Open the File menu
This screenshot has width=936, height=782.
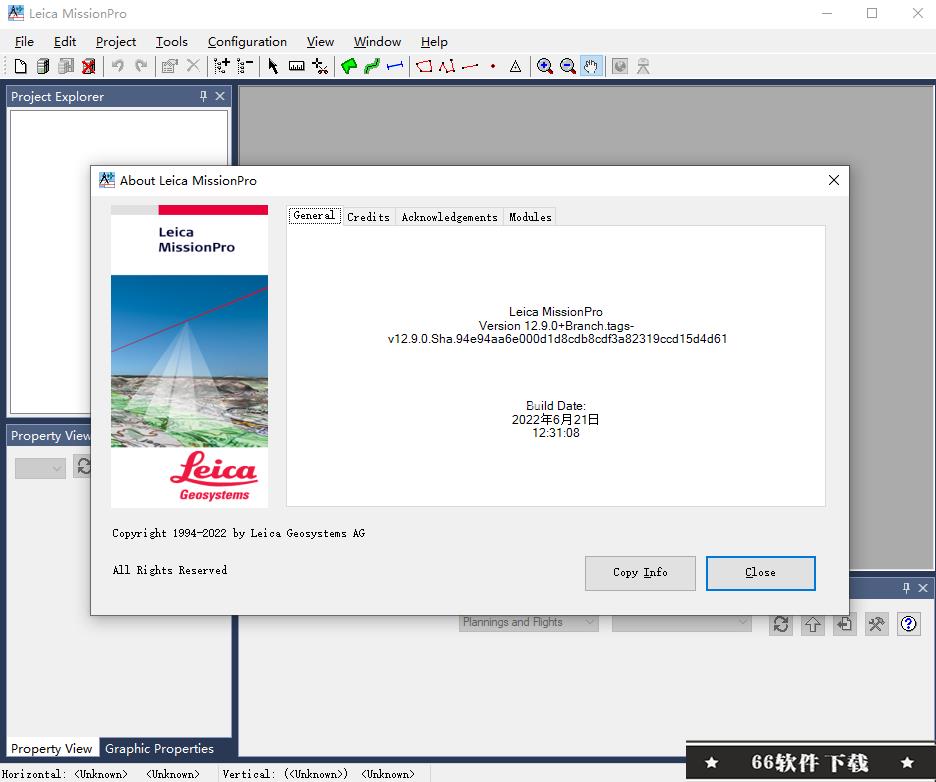click(x=24, y=42)
